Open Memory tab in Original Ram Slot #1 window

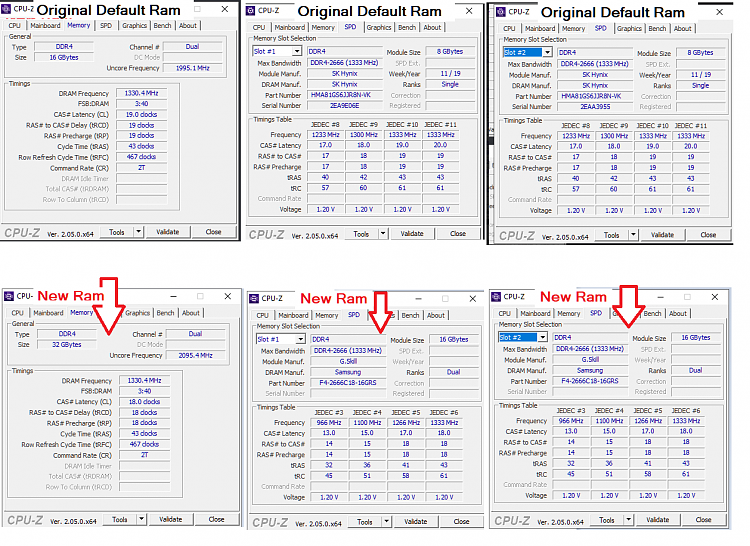[x=323, y=28]
